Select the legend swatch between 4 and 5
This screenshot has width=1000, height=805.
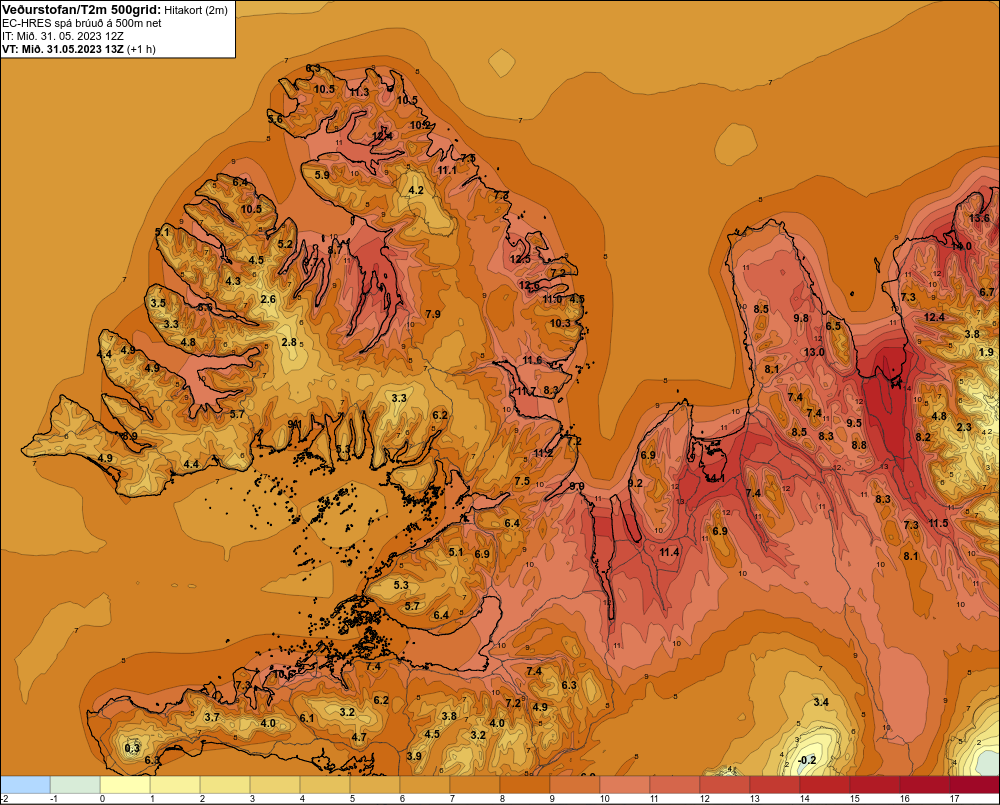pos(325,785)
